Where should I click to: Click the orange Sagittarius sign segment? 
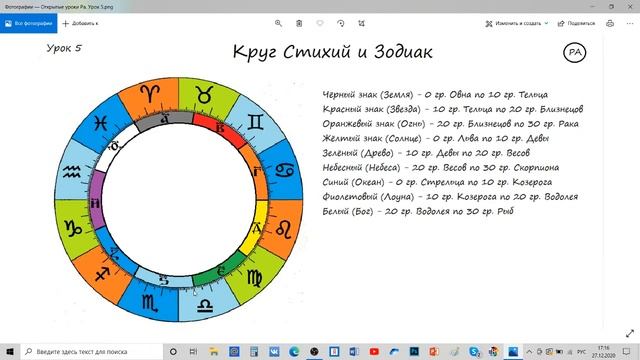click(x=102, y=274)
